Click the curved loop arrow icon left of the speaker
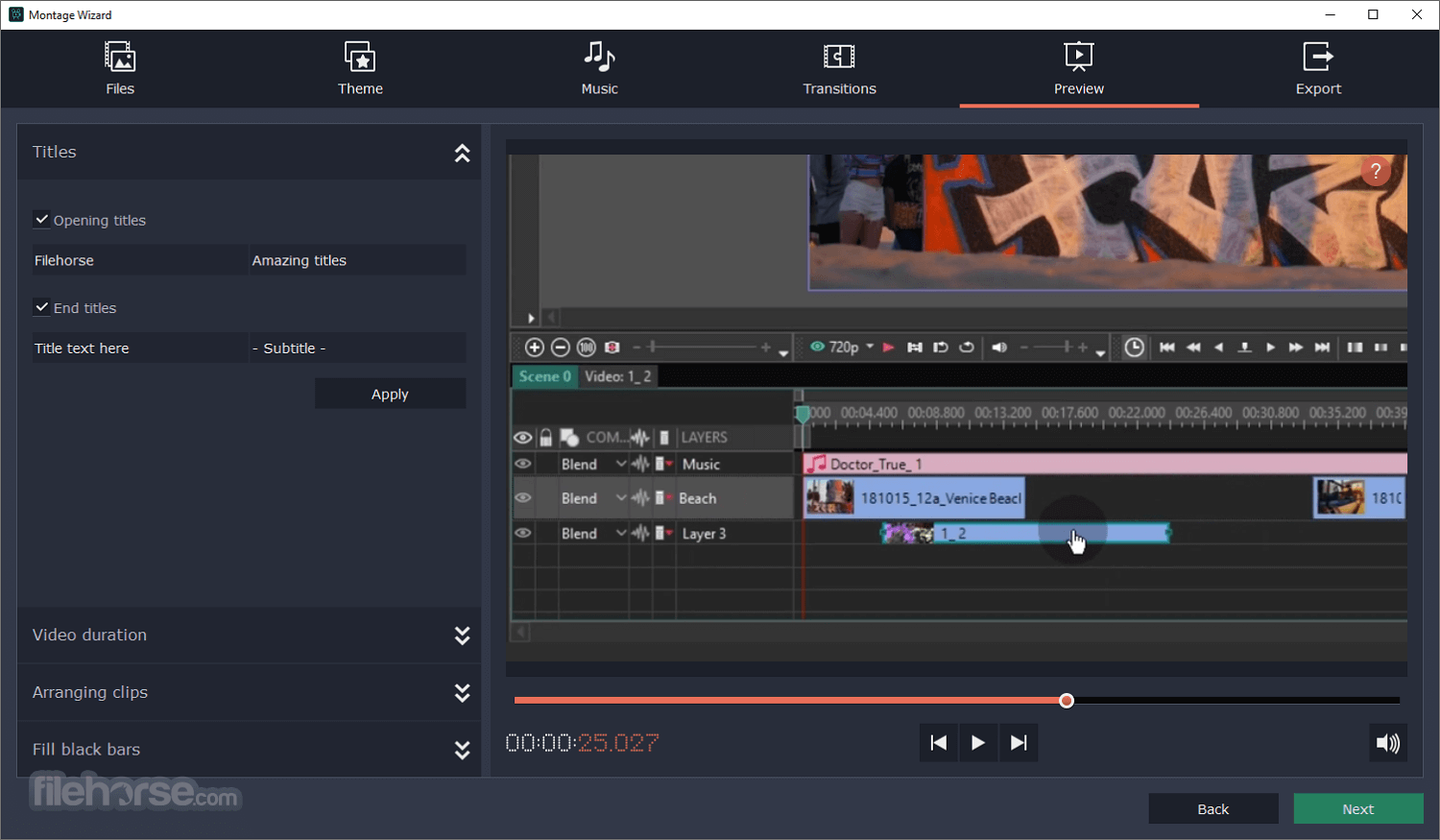 tap(967, 348)
